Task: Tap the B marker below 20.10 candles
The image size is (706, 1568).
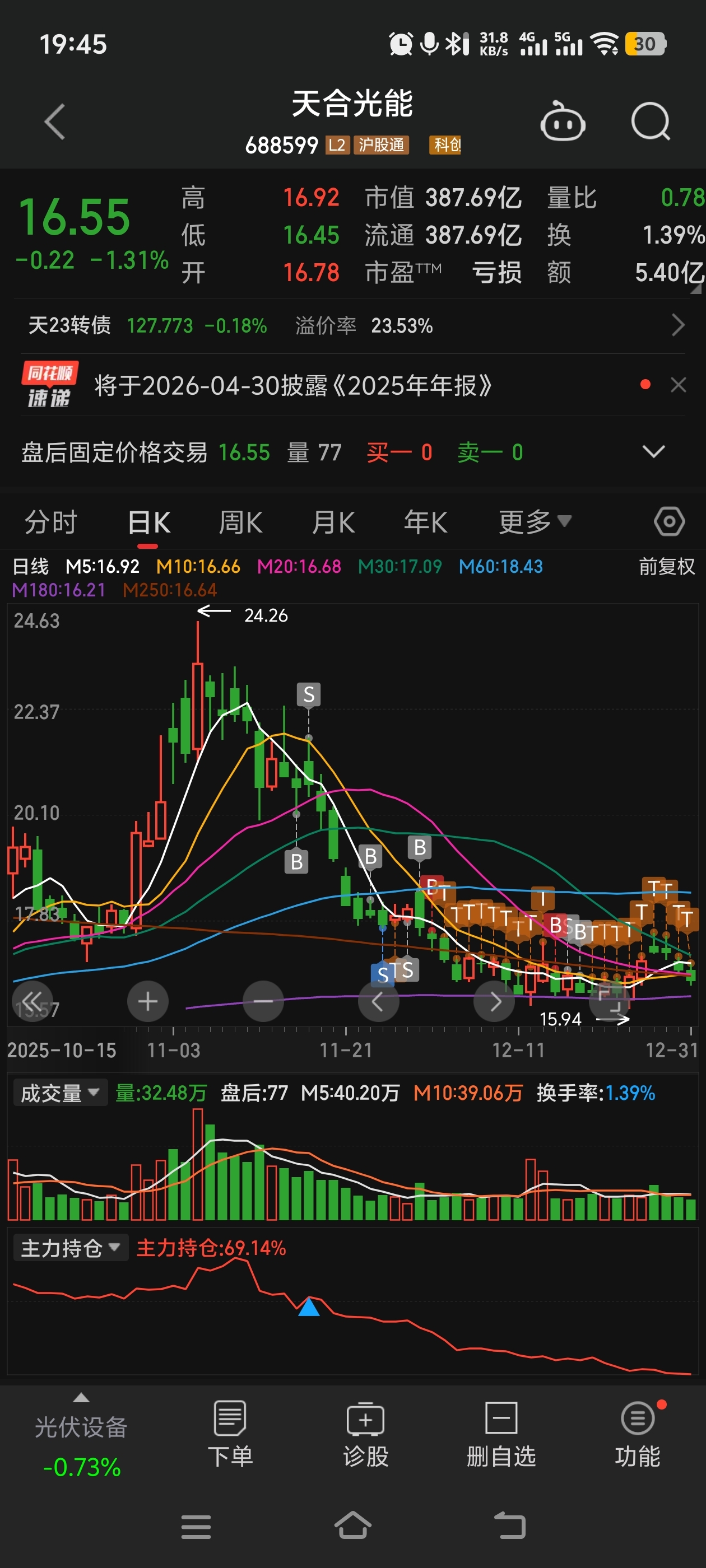Action: (x=296, y=861)
